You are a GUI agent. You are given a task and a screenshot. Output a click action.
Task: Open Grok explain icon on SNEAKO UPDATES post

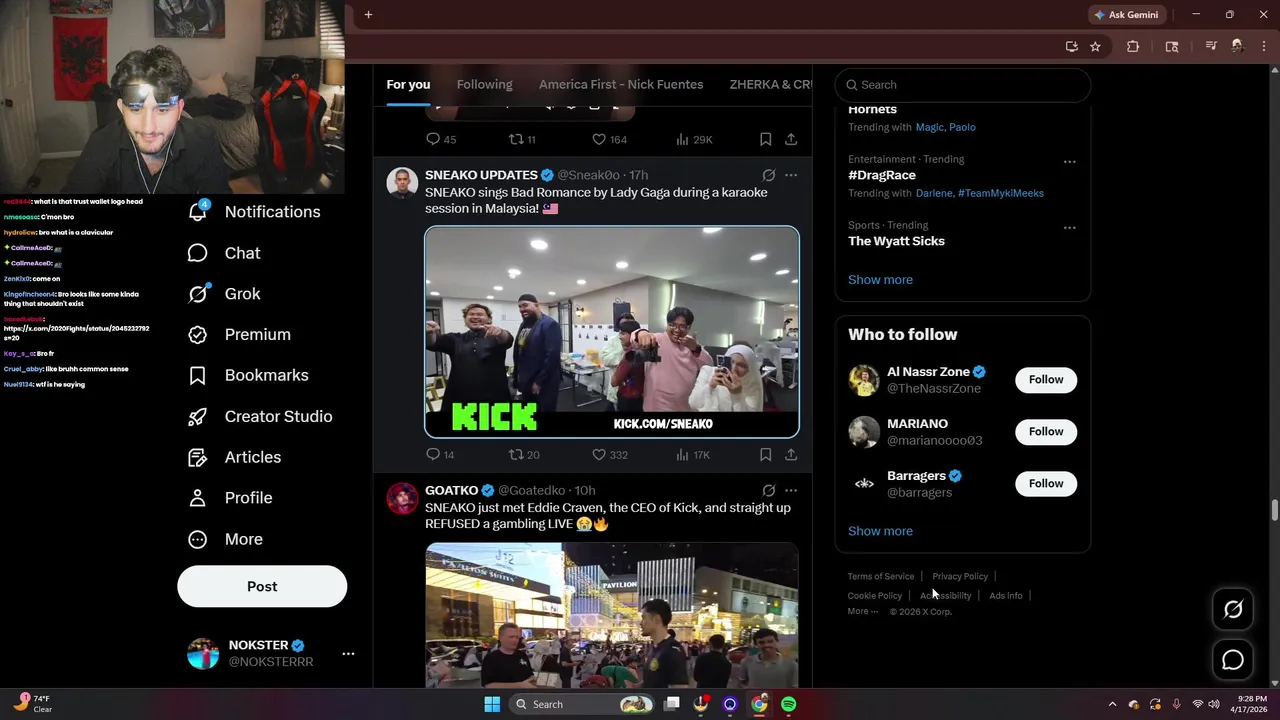tap(768, 175)
